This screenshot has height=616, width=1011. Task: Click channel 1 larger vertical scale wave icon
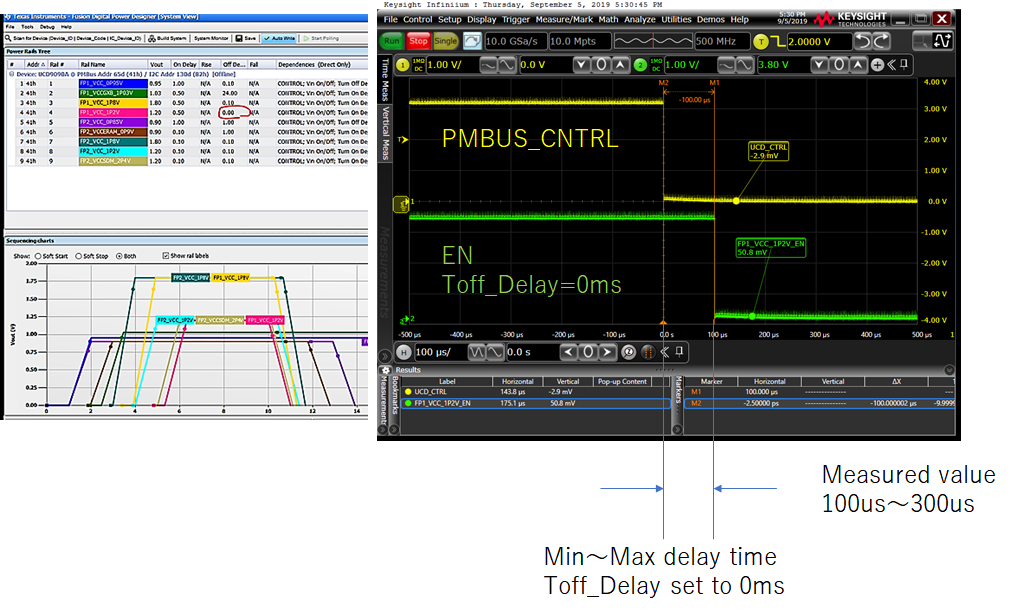click(488, 65)
